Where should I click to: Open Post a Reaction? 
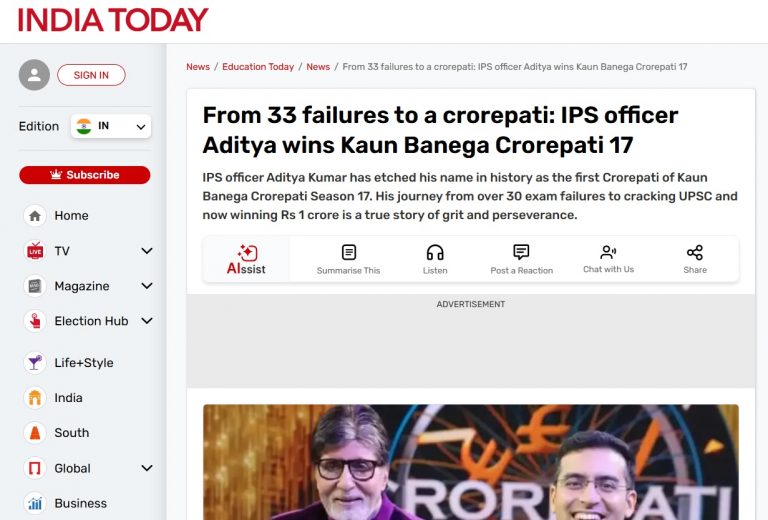522,260
